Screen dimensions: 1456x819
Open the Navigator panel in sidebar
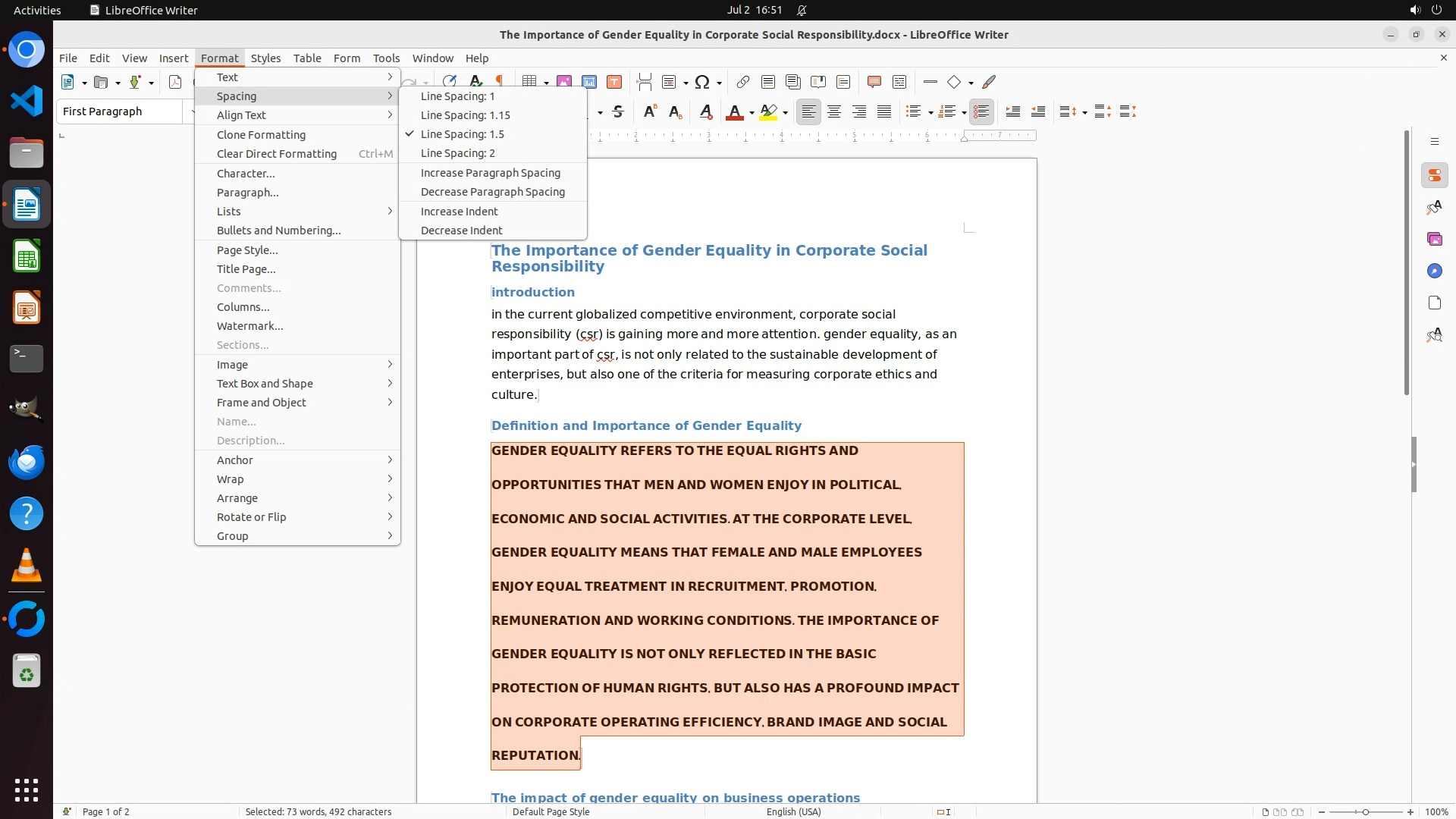point(1434,271)
